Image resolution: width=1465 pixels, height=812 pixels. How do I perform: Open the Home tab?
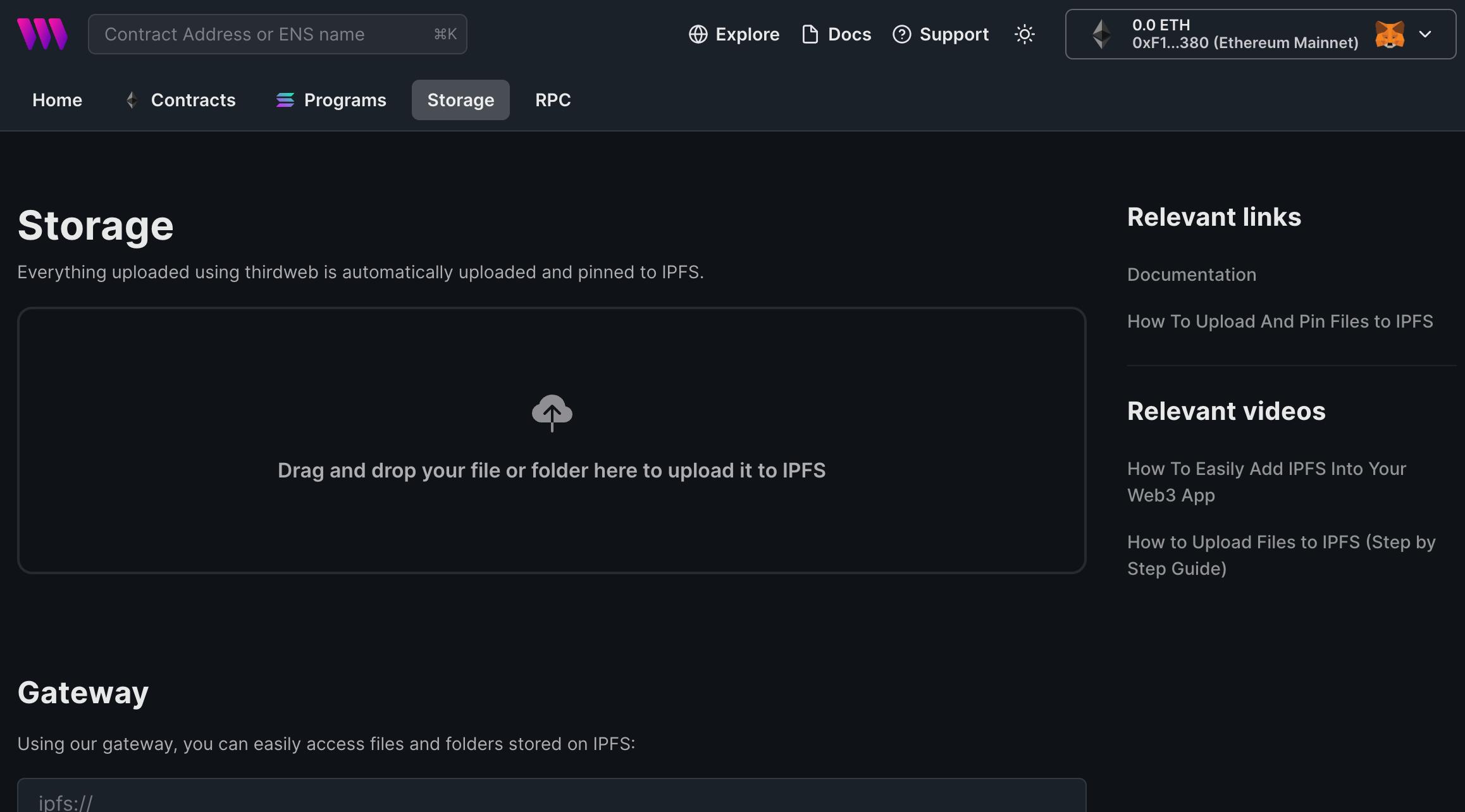57,100
